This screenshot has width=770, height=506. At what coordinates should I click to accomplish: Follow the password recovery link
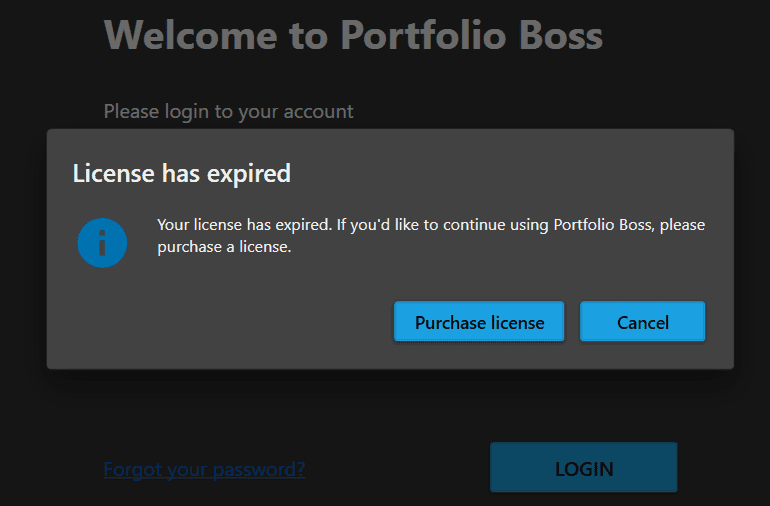pyautogui.click(x=204, y=469)
